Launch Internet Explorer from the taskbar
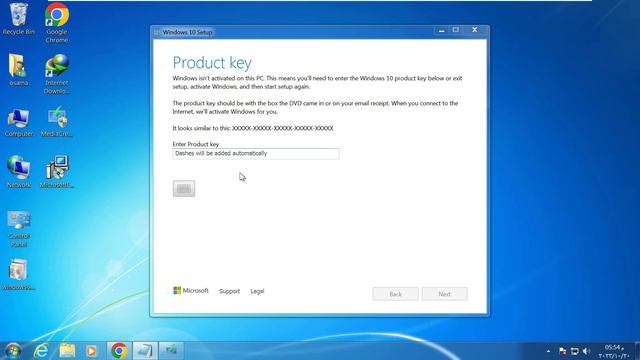640x360 pixels. pos(41,351)
